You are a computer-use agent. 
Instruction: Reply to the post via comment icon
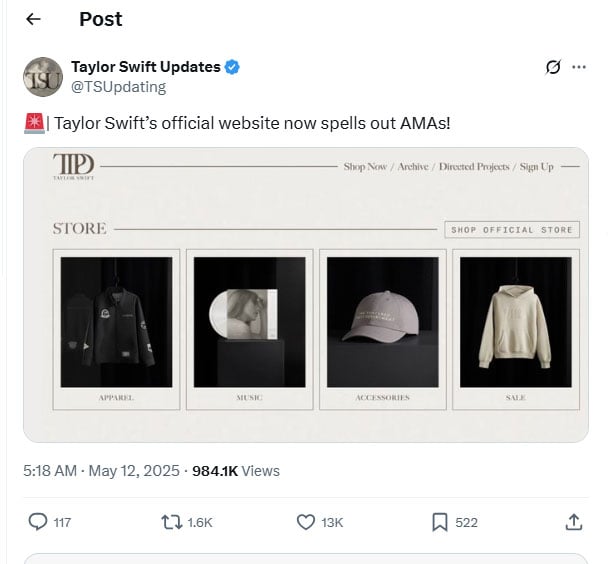[x=38, y=522]
